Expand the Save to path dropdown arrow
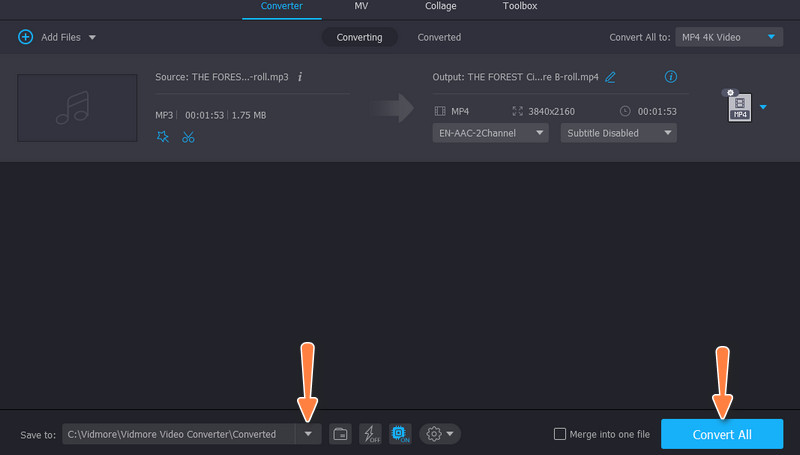 click(308, 433)
